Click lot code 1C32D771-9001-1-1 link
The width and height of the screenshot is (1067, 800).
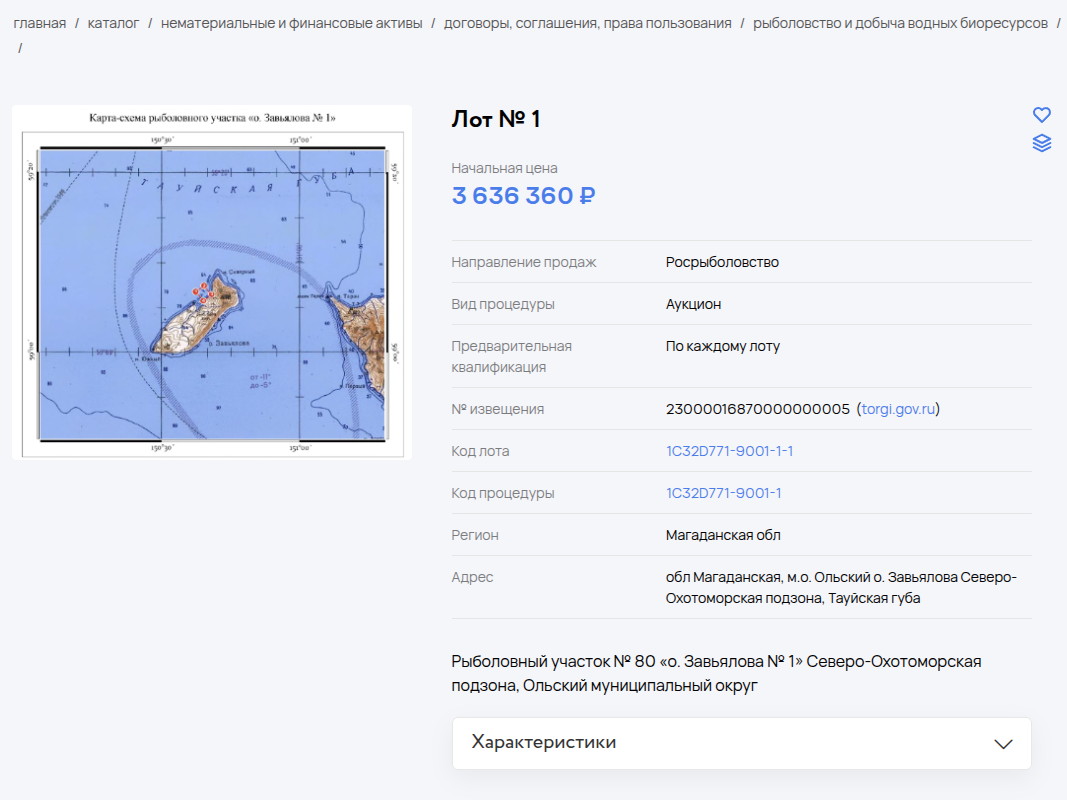coord(729,451)
